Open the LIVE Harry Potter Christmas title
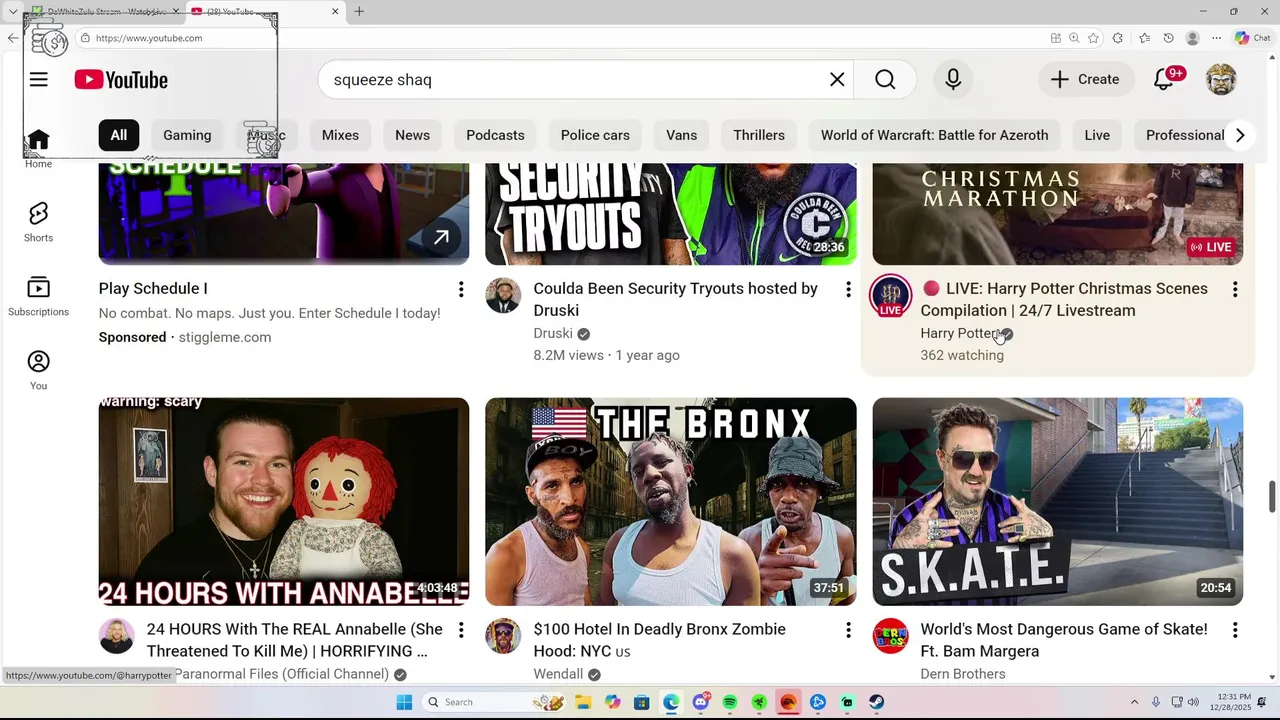The height and width of the screenshot is (720, 1280). 1064,299
